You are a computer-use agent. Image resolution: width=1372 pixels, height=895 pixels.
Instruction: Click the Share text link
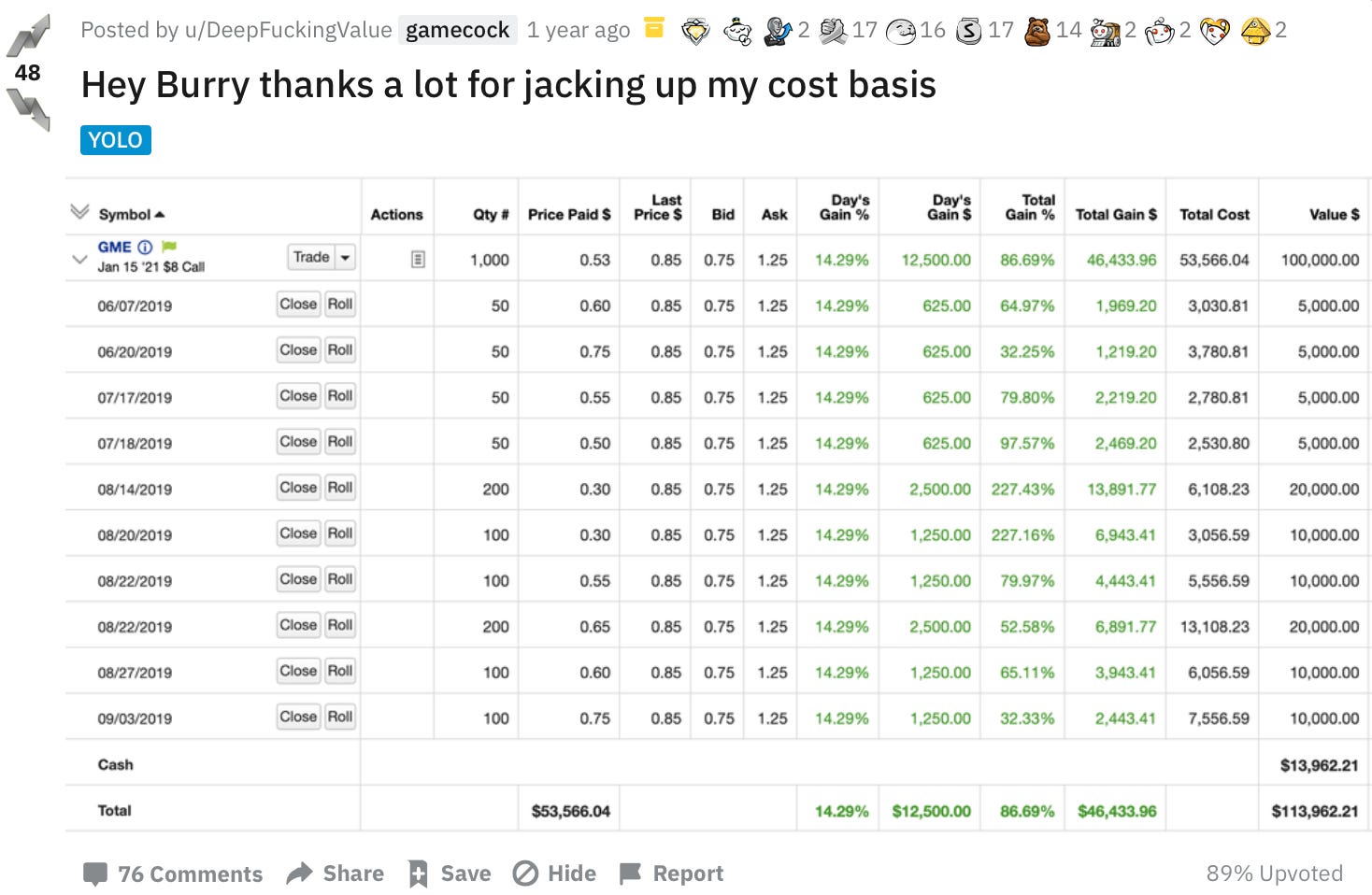pos(353,874)
